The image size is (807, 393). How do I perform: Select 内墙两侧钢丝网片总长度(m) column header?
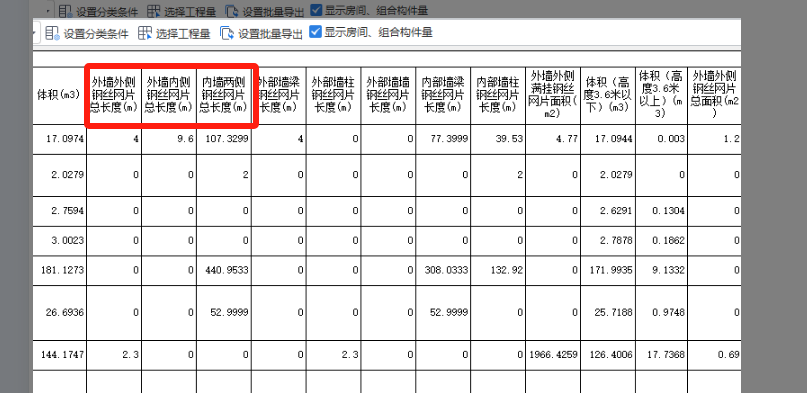(x=224, y=95)
